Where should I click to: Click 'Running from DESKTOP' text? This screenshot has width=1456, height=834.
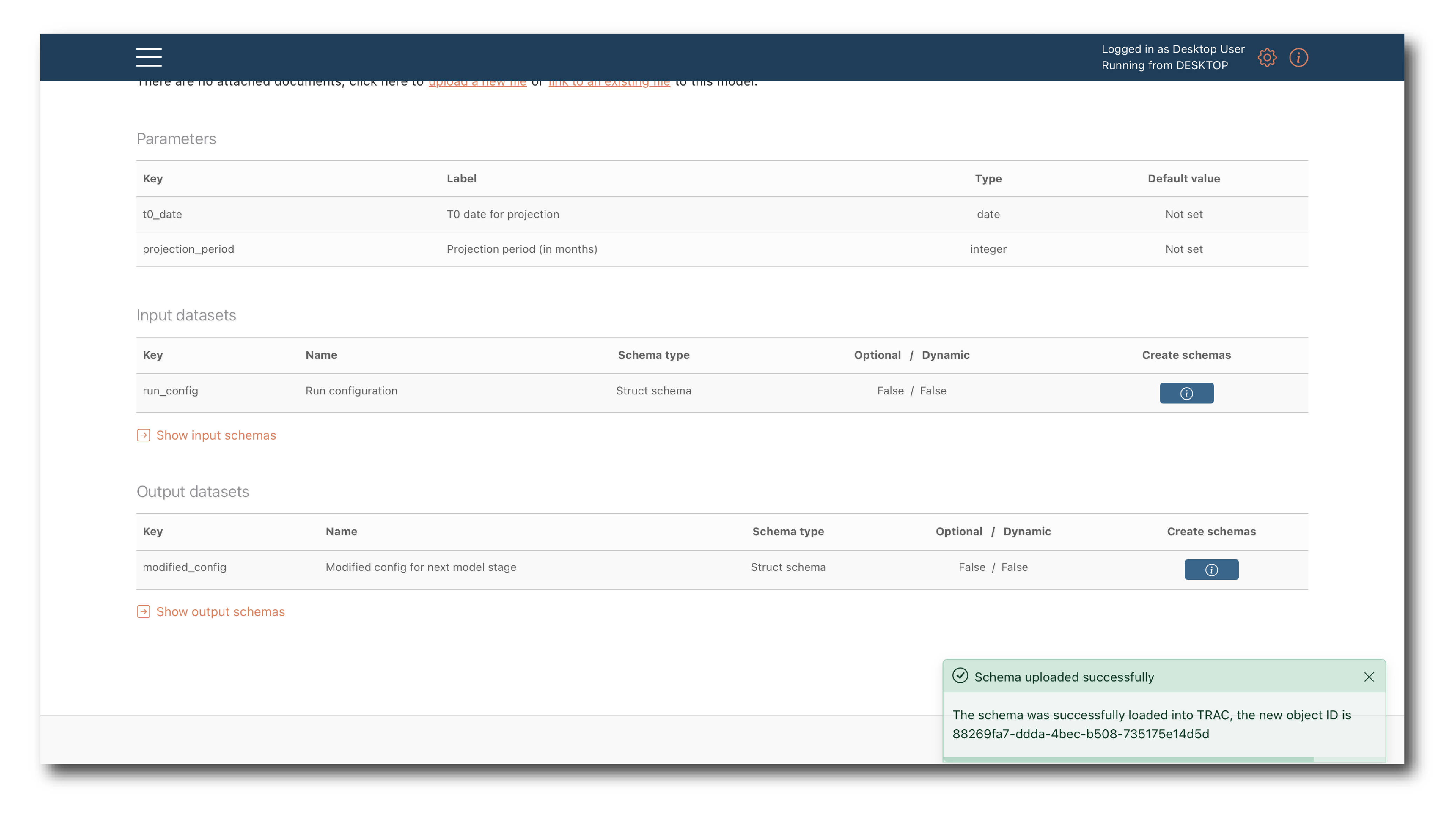tap(1165, 65)
